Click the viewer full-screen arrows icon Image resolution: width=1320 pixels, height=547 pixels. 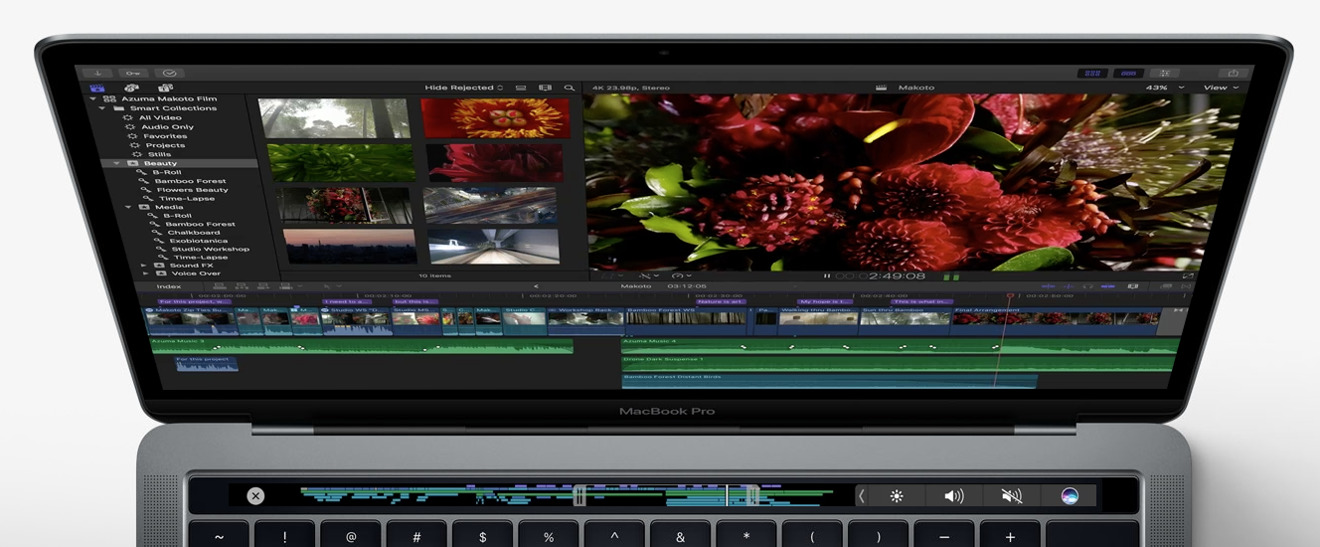pyautogui.click(x=1187, y=276)
